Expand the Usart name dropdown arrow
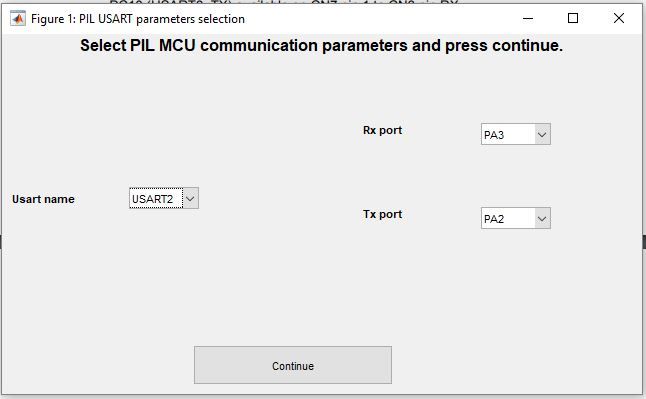The image size is (646, 399). point(190,198)
